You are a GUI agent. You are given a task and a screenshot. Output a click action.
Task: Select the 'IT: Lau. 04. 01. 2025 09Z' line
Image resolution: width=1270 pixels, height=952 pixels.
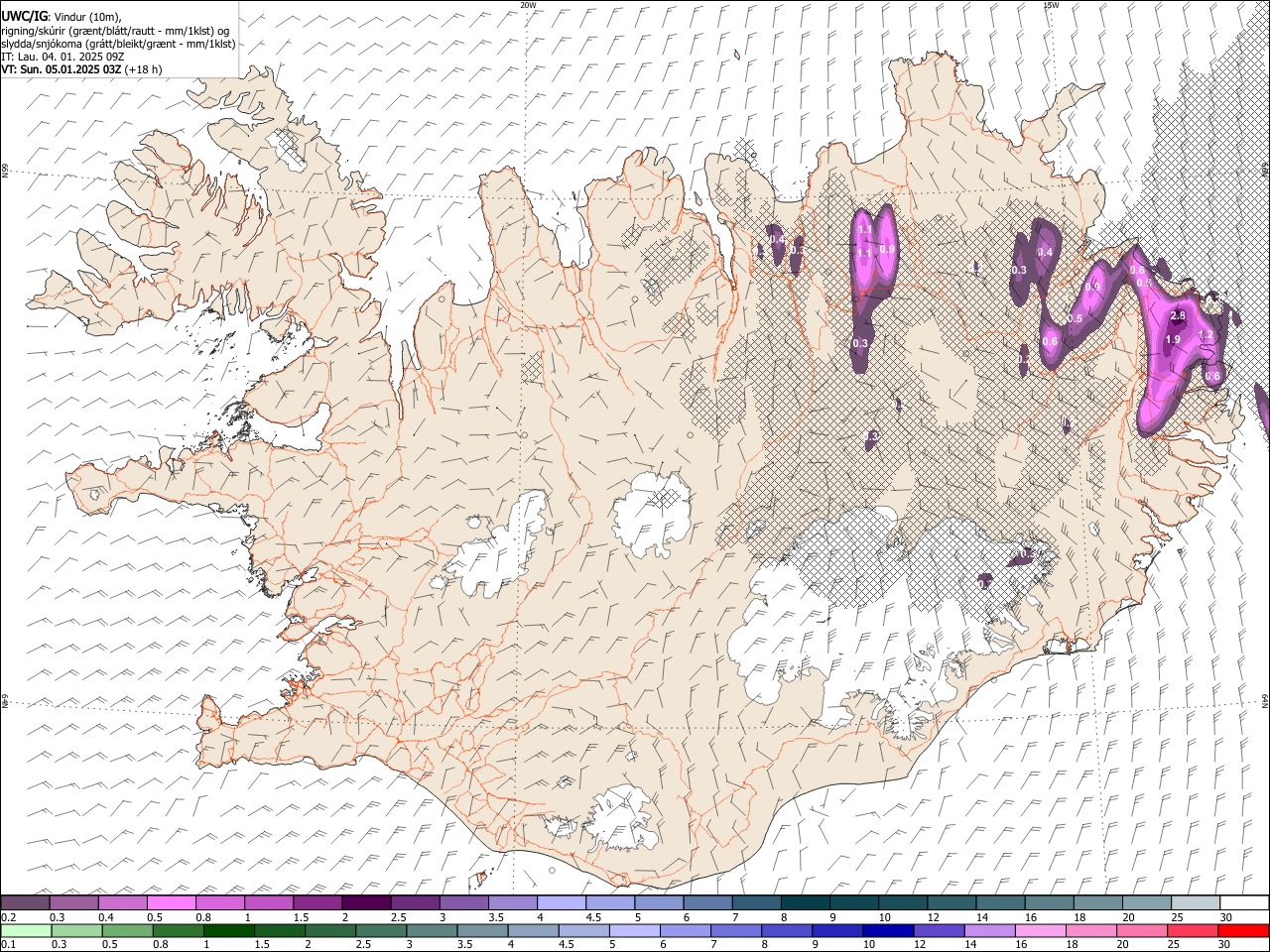click(63, 57)
